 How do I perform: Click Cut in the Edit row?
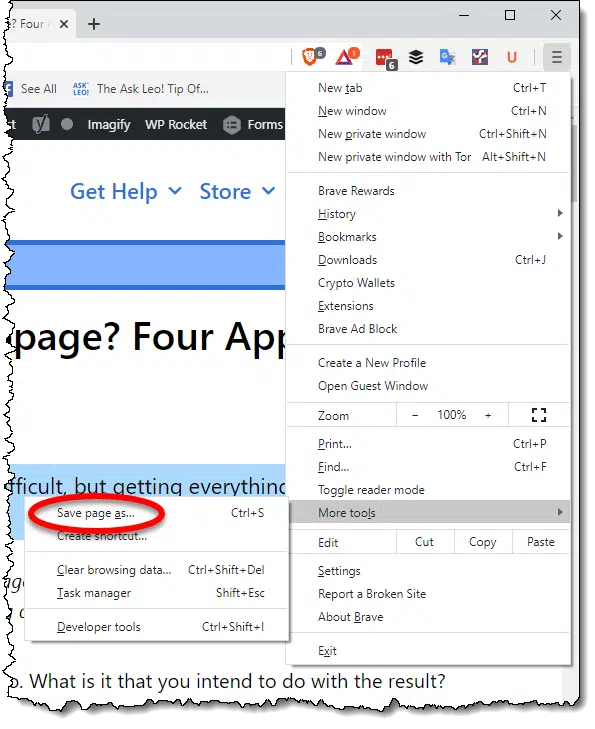(424, 542)
